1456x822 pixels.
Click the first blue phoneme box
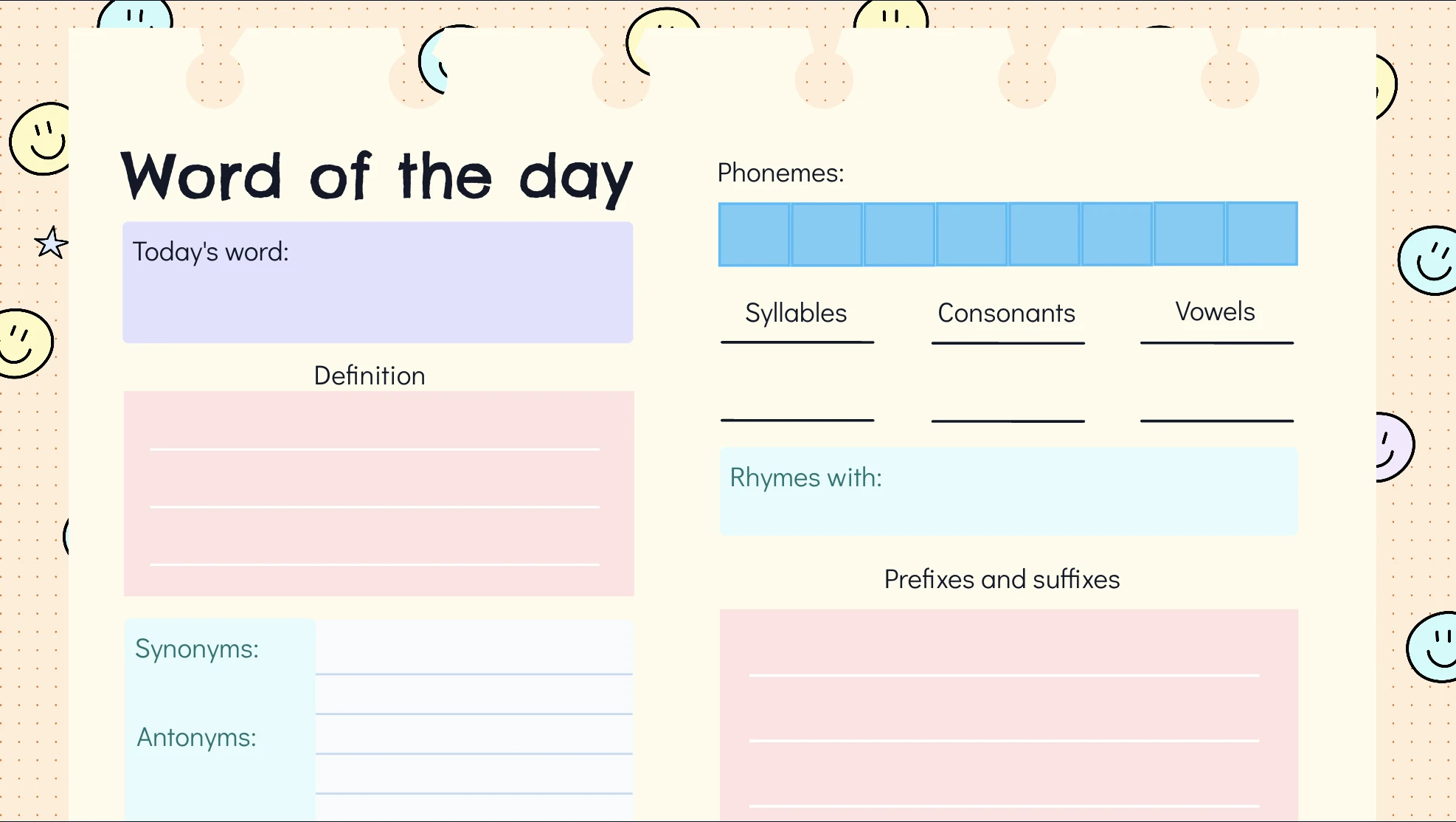click(x=755, y=235)
